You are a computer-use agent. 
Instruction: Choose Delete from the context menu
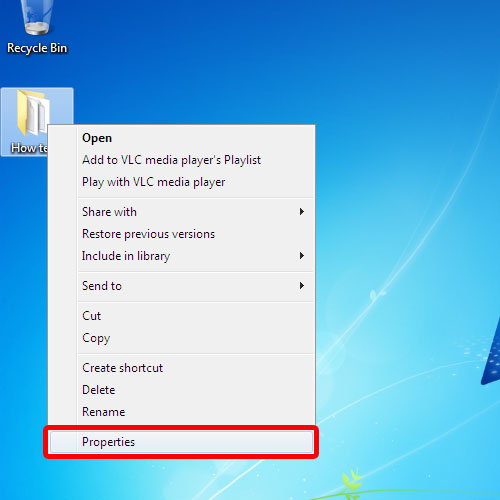click(x=181, y=390)
